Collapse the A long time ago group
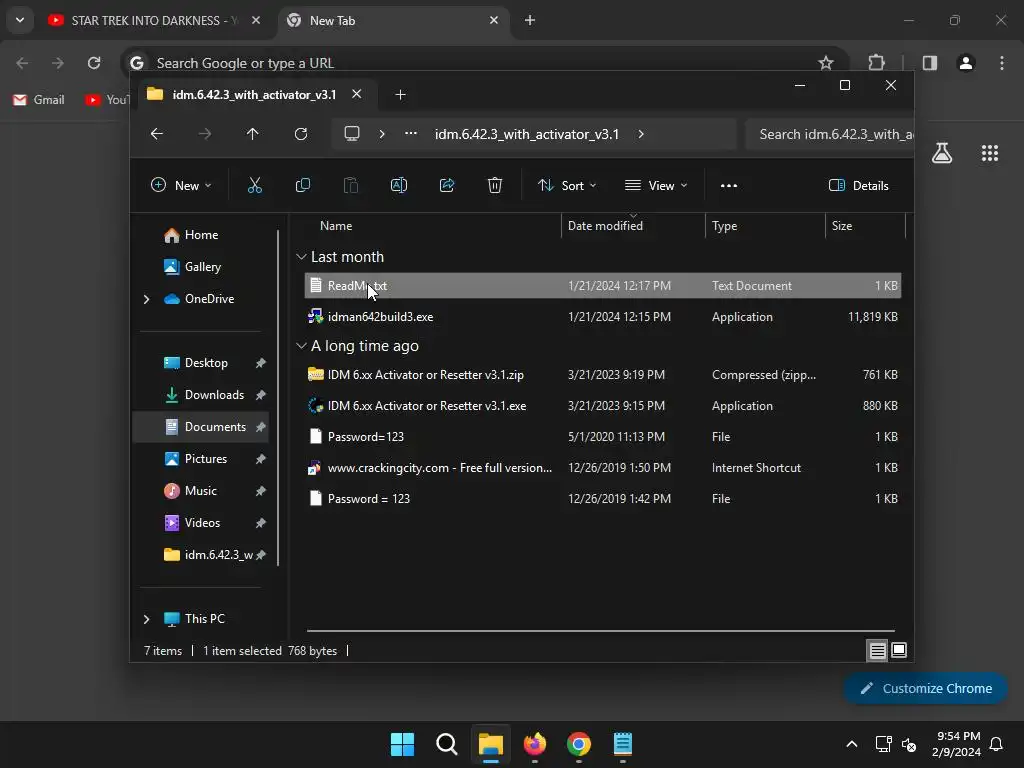1024x768 pixels. [301, 346]
